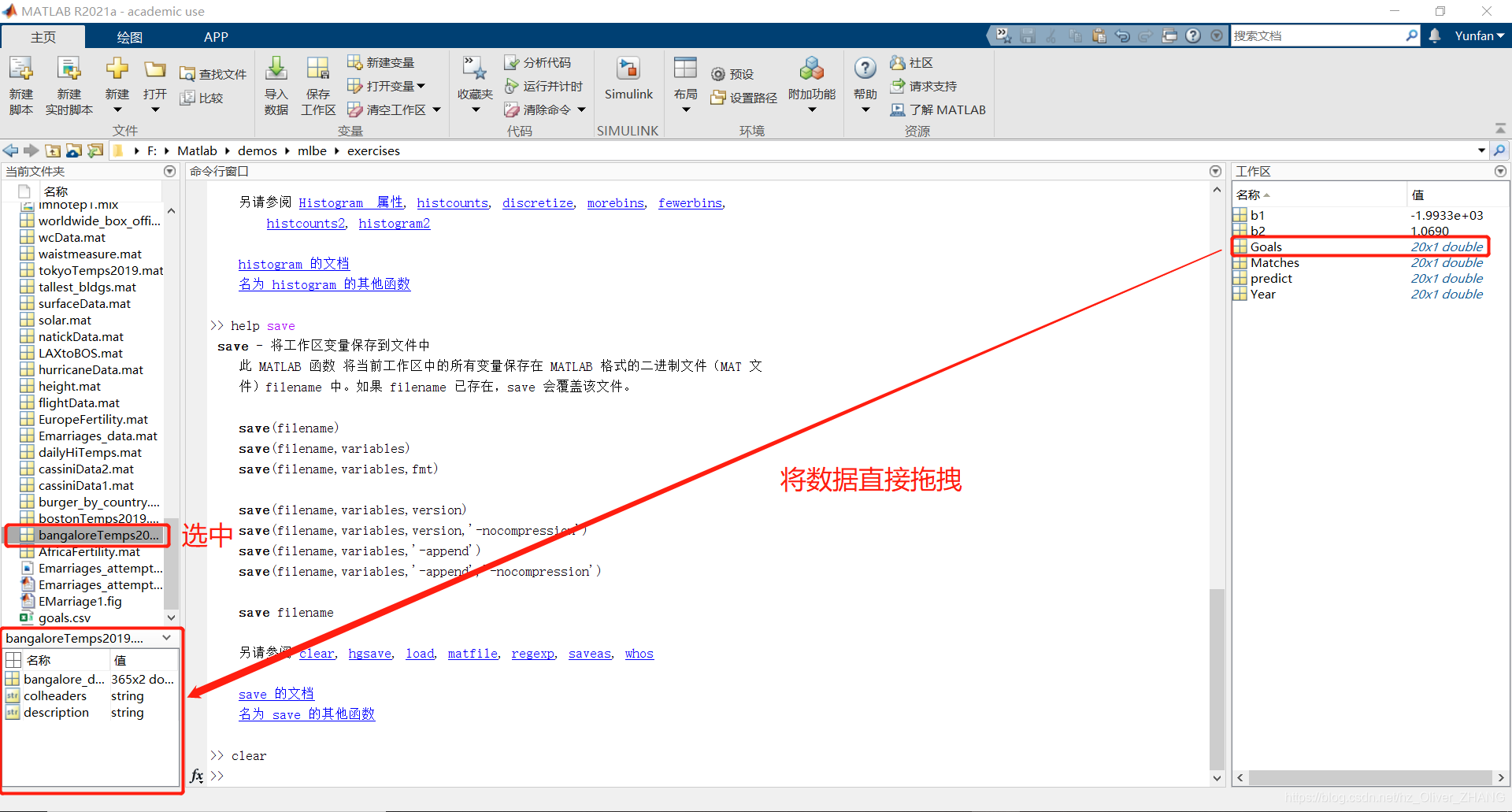The width and height of the screenshot is (1512, 812).
Task: Open the discretize help link
Action: (538, 202)
